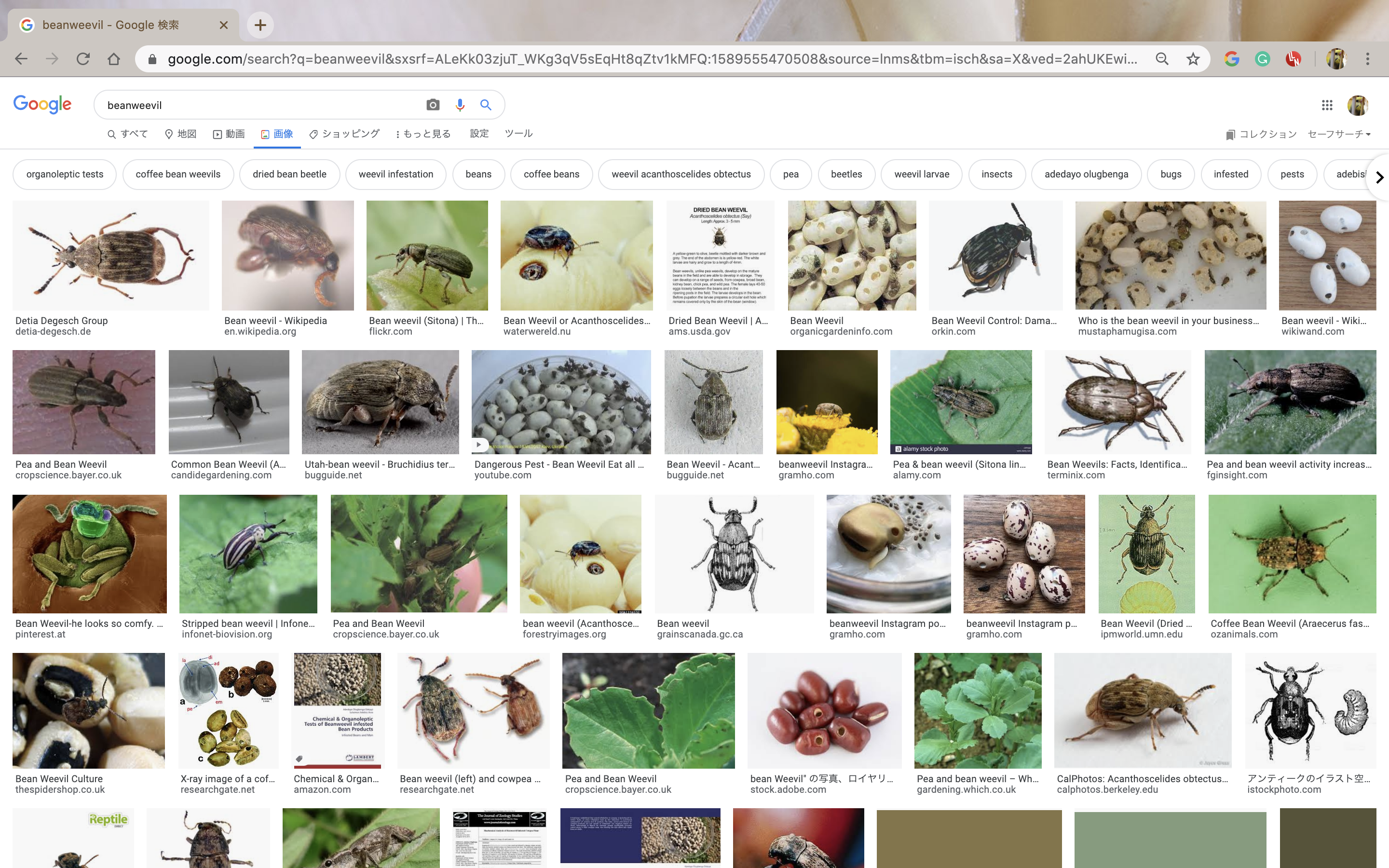The image size is (1389, 868).
Task: Click the site lock icon in address bar
Action: coord(152,59)
